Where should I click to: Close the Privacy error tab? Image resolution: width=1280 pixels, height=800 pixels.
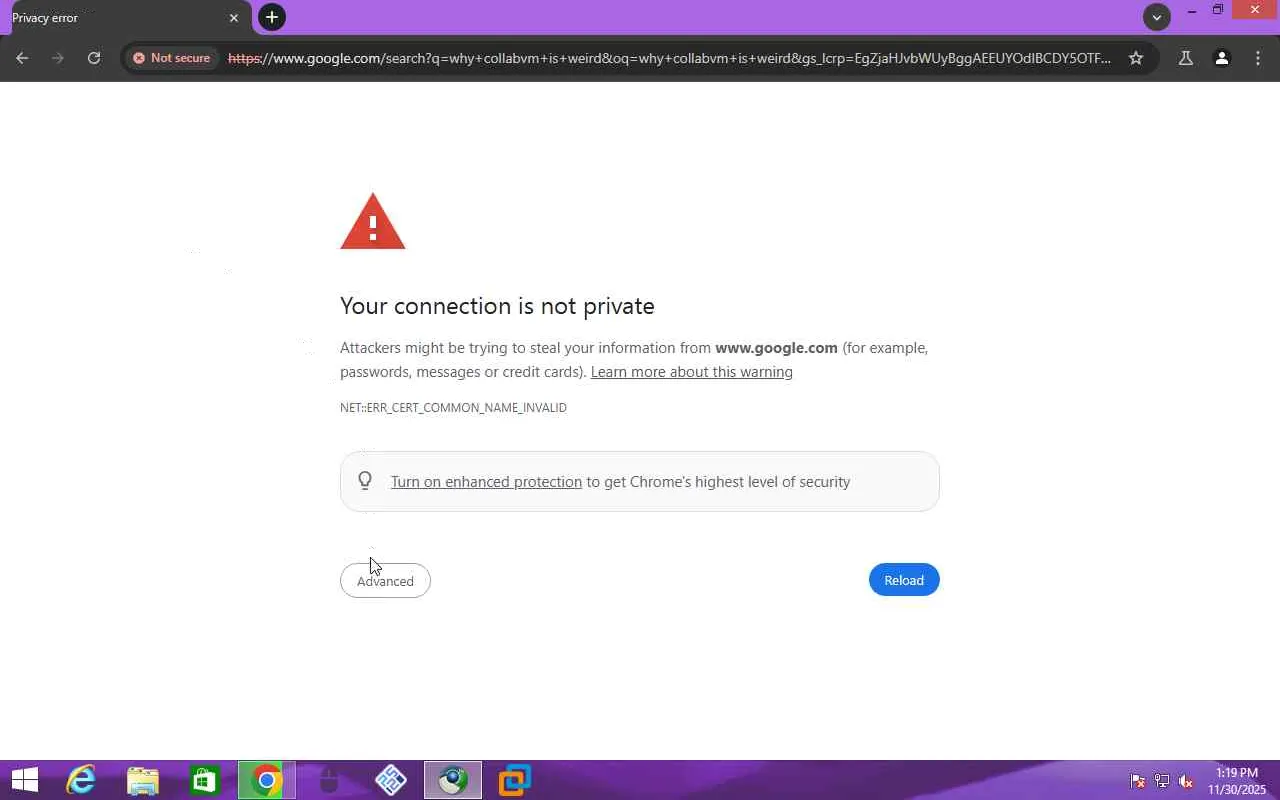click(234, 18)
